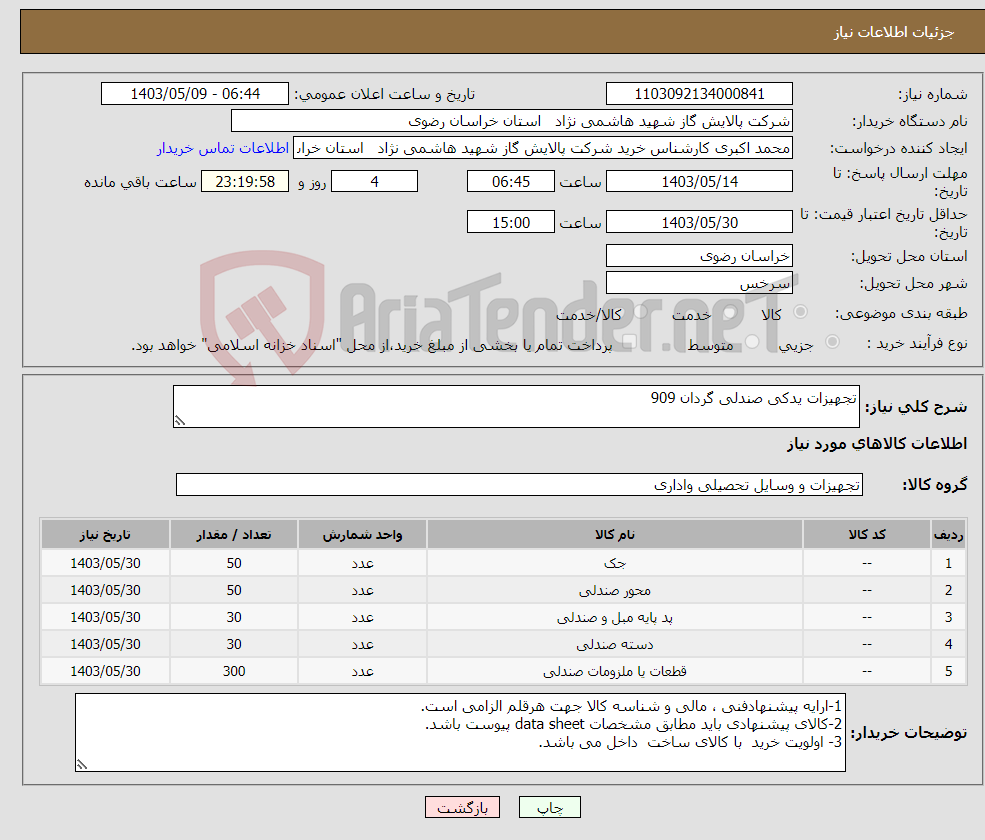Click the کد کالا column header

pyautogui.click(x=867, y=535)
